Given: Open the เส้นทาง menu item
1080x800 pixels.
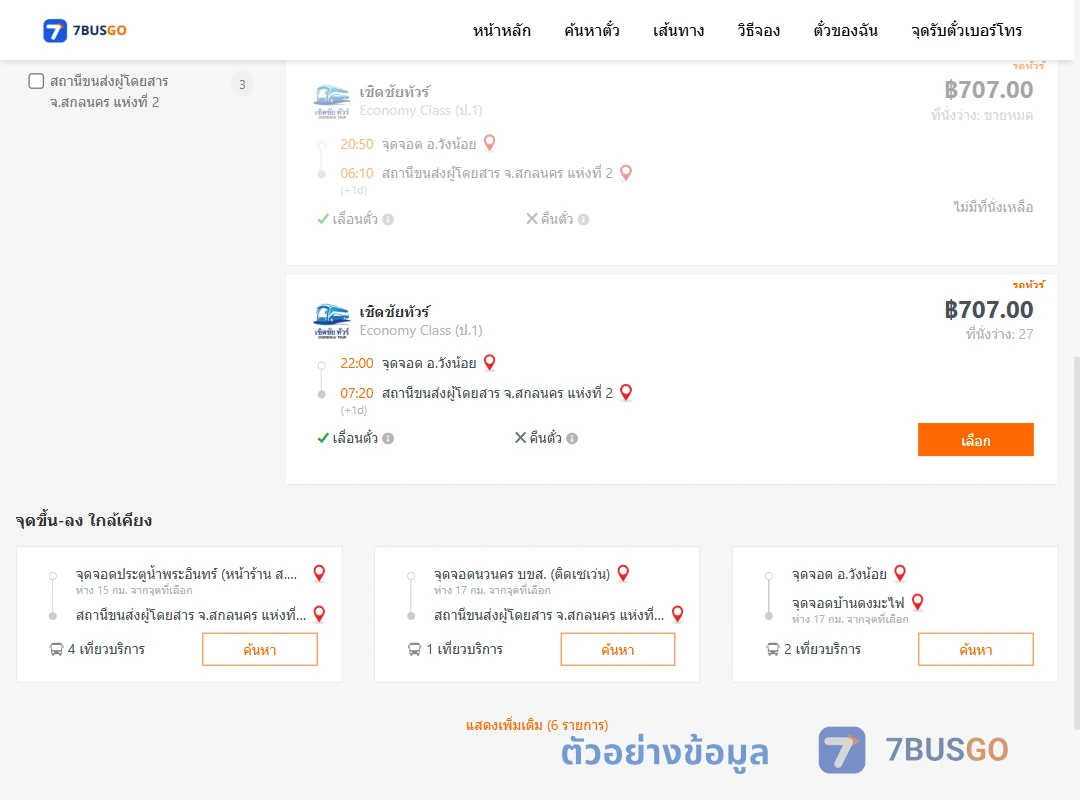Looking at the screenshot, I should pyautogui.click(x=678, y=30).
